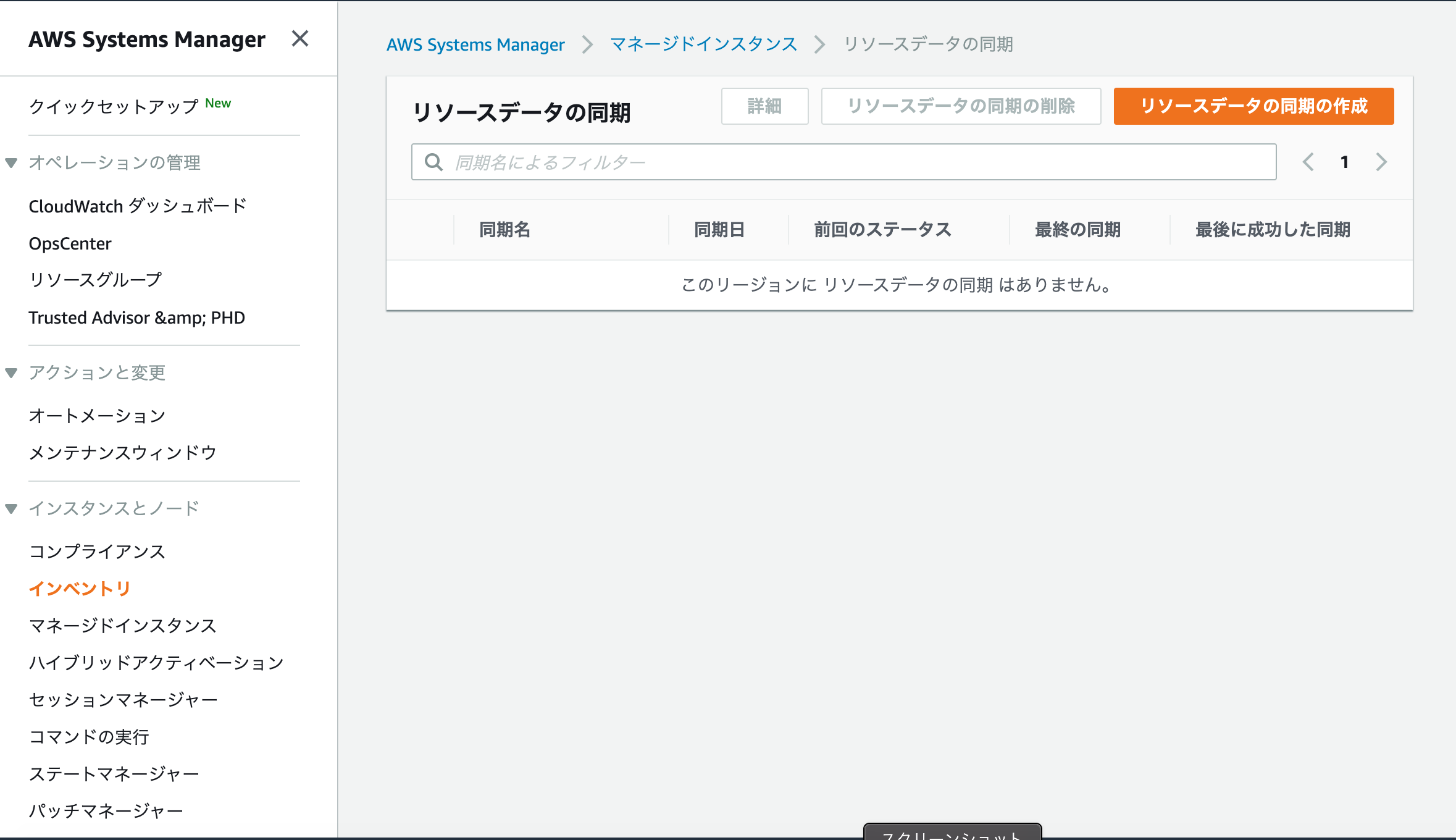1456x840 pixels.
Task: Click the search magnifier icon in filter
Action: coord(434,162)
